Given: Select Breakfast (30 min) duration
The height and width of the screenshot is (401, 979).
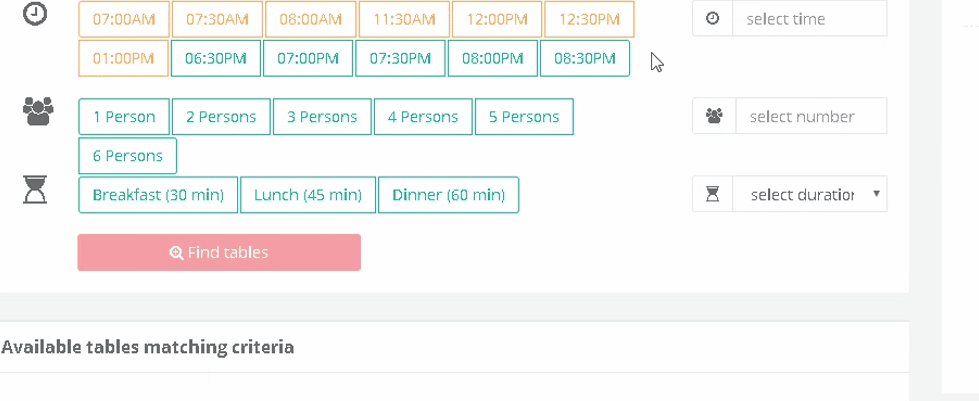Looking at the screenshot, I should tap(158, 195).
